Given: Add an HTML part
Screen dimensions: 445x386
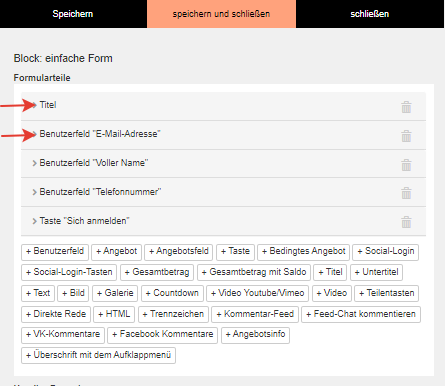Looking at the screenshot, I should pyautogui.click(x=114, y=314).
